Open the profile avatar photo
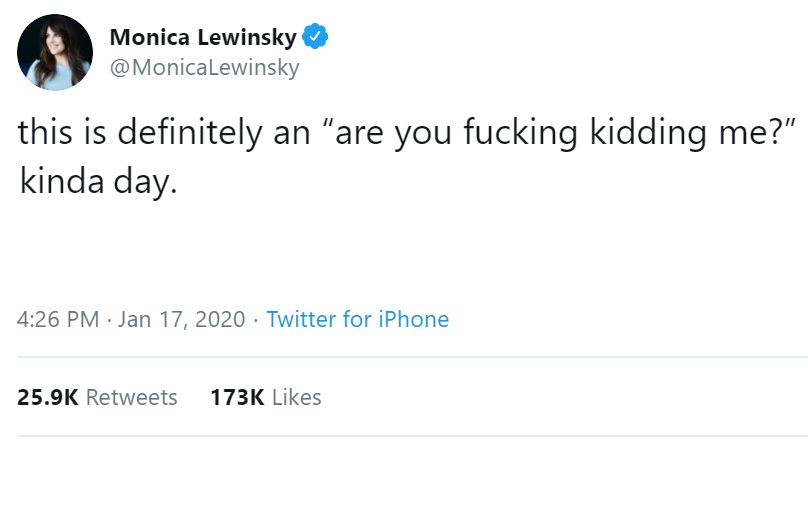The height and width of the screenshot is (508, 808). tap(55, 53)
